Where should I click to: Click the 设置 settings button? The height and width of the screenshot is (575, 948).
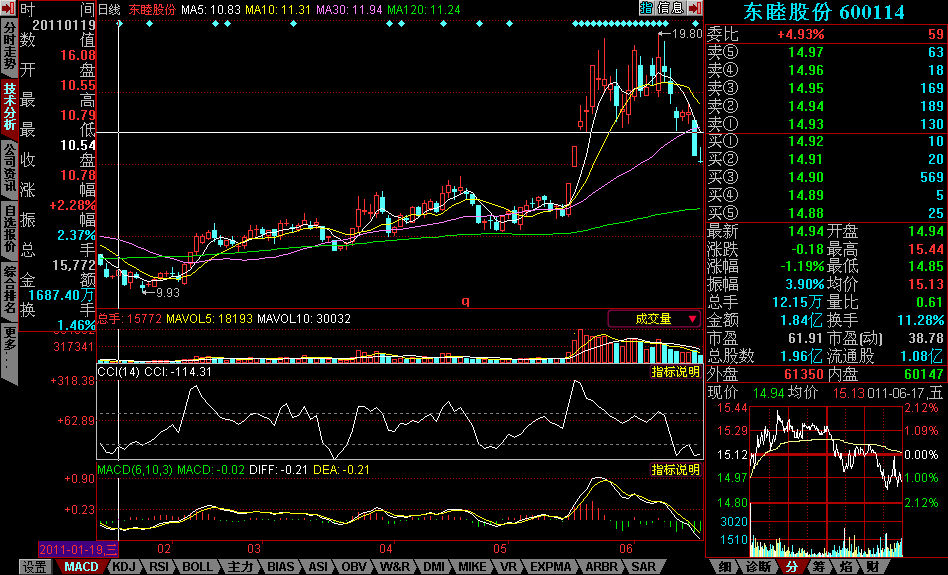[x=35, y=567]
